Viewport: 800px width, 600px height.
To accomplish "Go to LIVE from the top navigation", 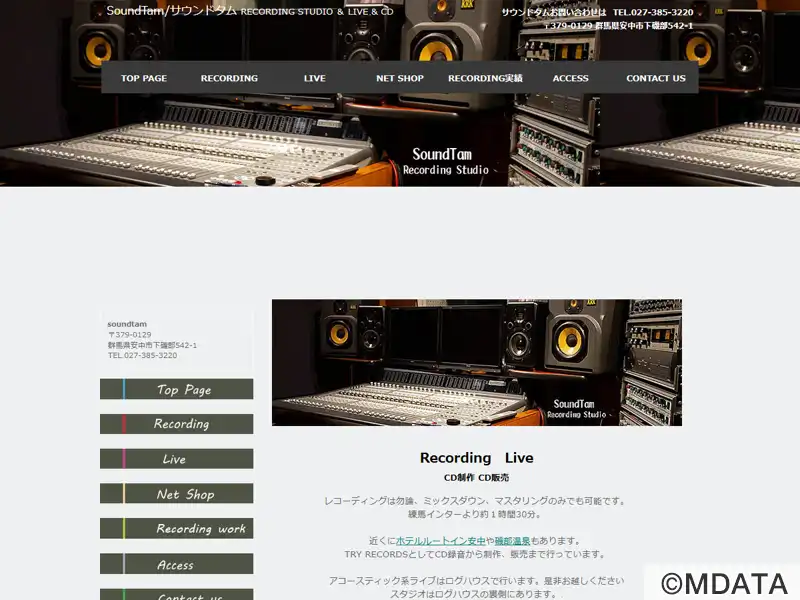I will [x=314, y=78].
